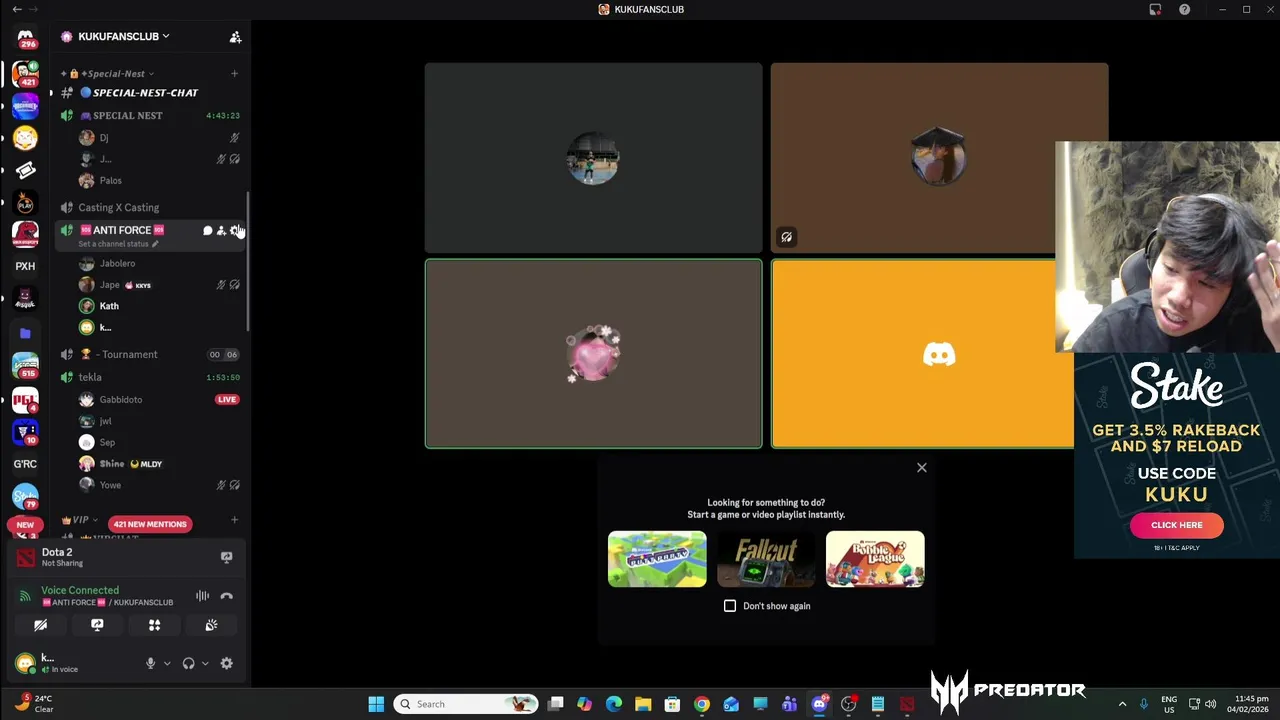Open the PXH server in server list
The image size is (1280, 720).
[x=25, y=266]
